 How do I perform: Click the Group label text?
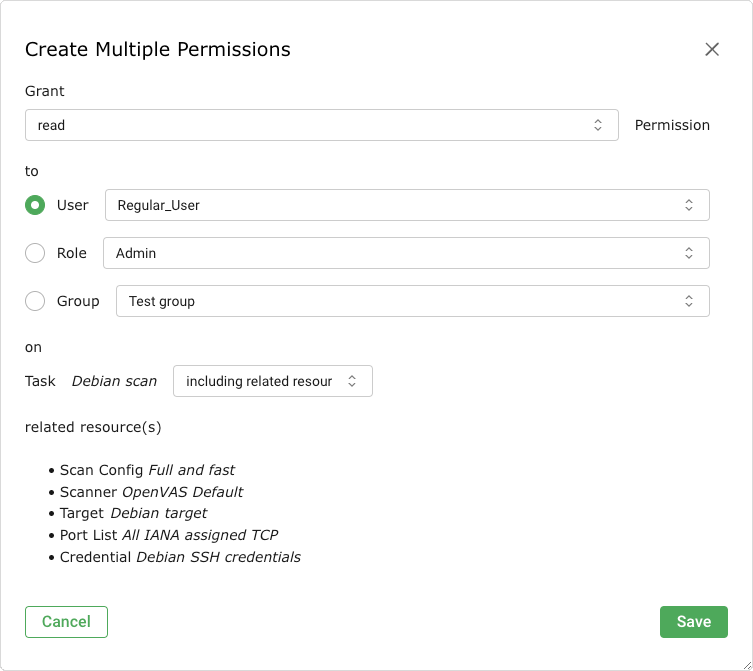coord(78,301)
